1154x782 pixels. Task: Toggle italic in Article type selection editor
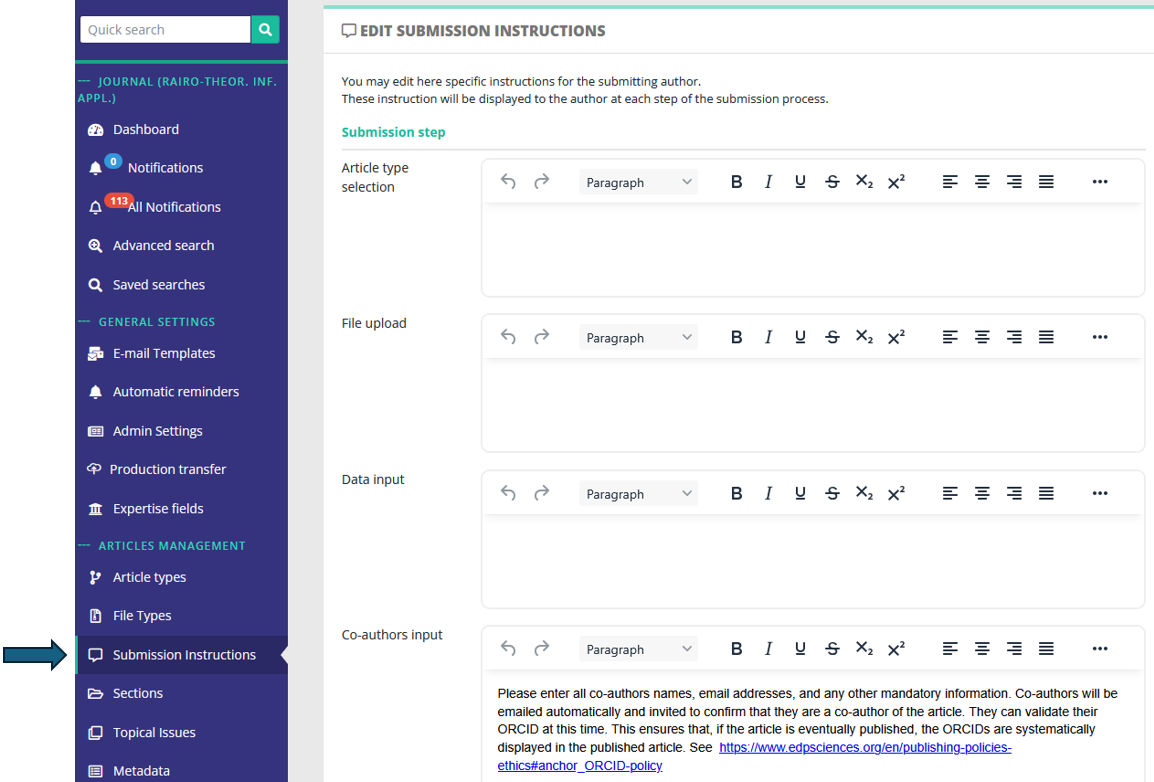(768, 182)
